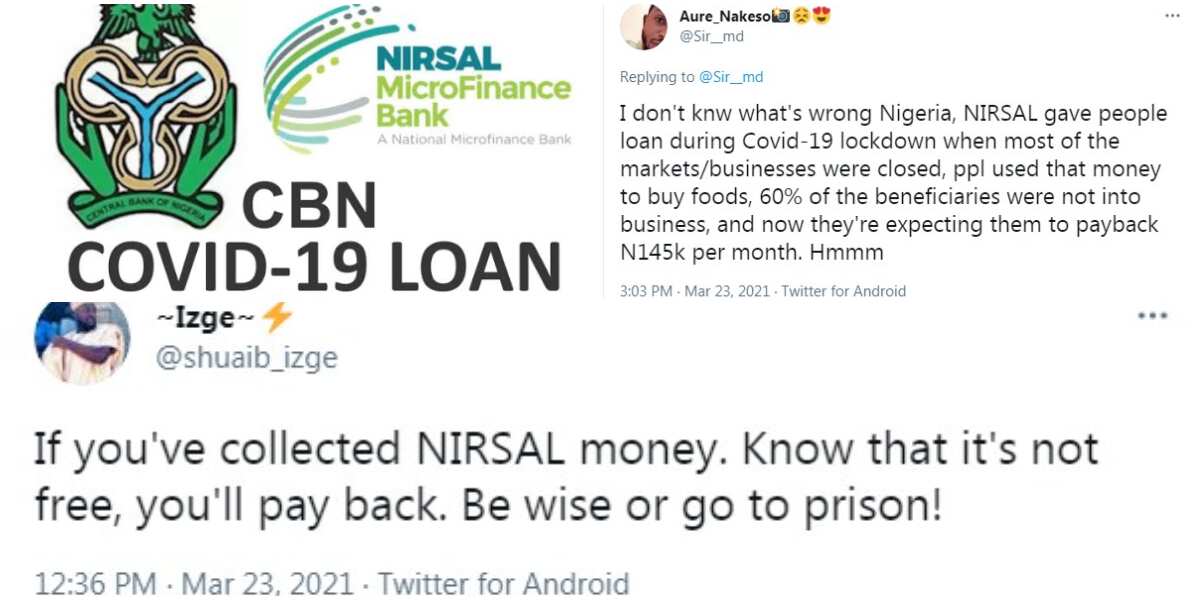
Task: Open the three-dot menu on Izge's tweet
Action: (1152, 316)
